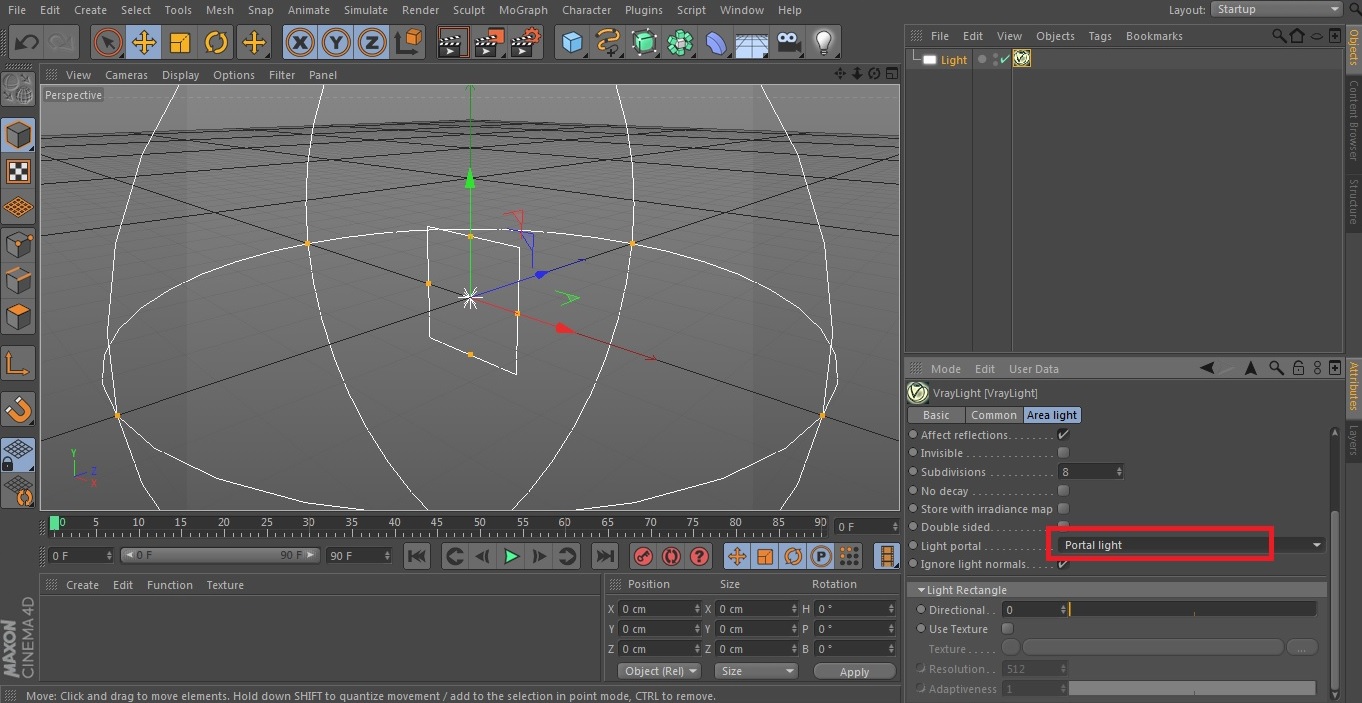Switch to the Common tab
The height and width of the screenshot is (703, 1362).
(993, 415)
